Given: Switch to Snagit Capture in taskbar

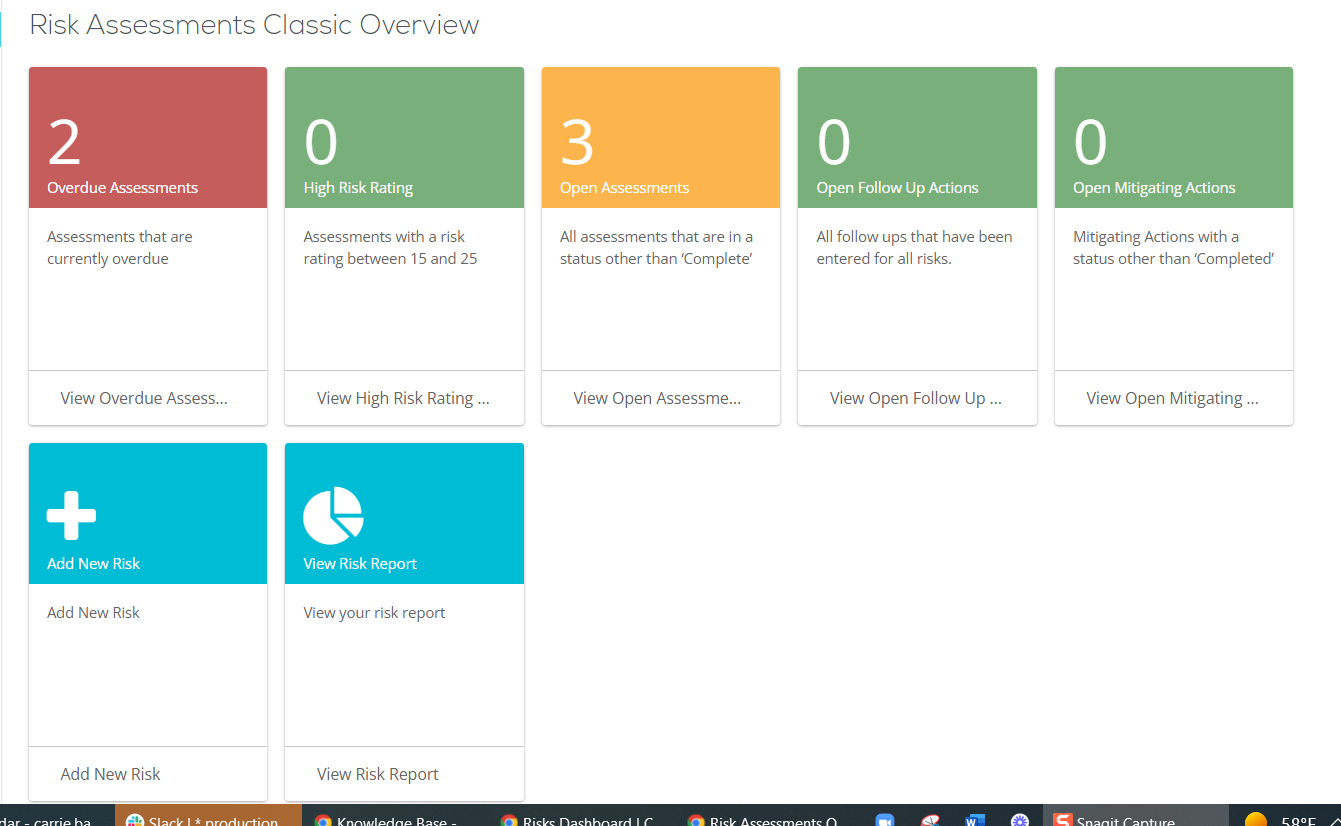Looking at the screenshot, I should 1125,820.
